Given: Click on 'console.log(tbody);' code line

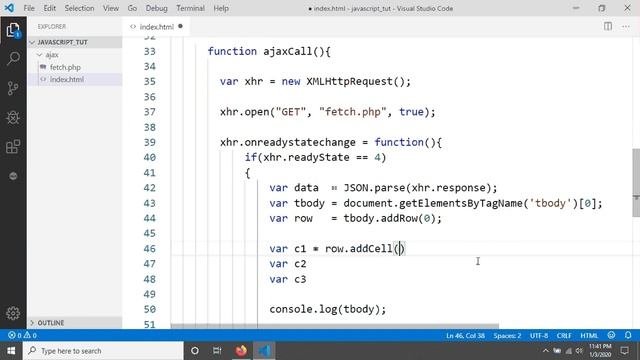Looking at the screenshot, I should (x=327, y=309).
